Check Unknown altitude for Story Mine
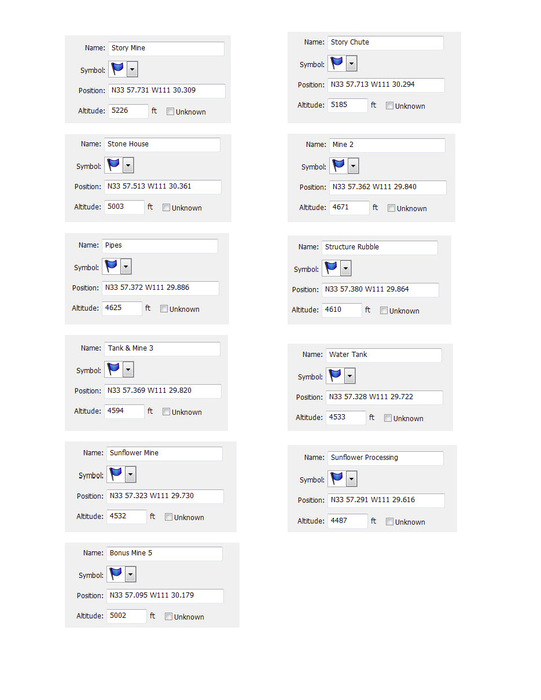This screenshot has width=541, height=700. [x=170, y=112]
